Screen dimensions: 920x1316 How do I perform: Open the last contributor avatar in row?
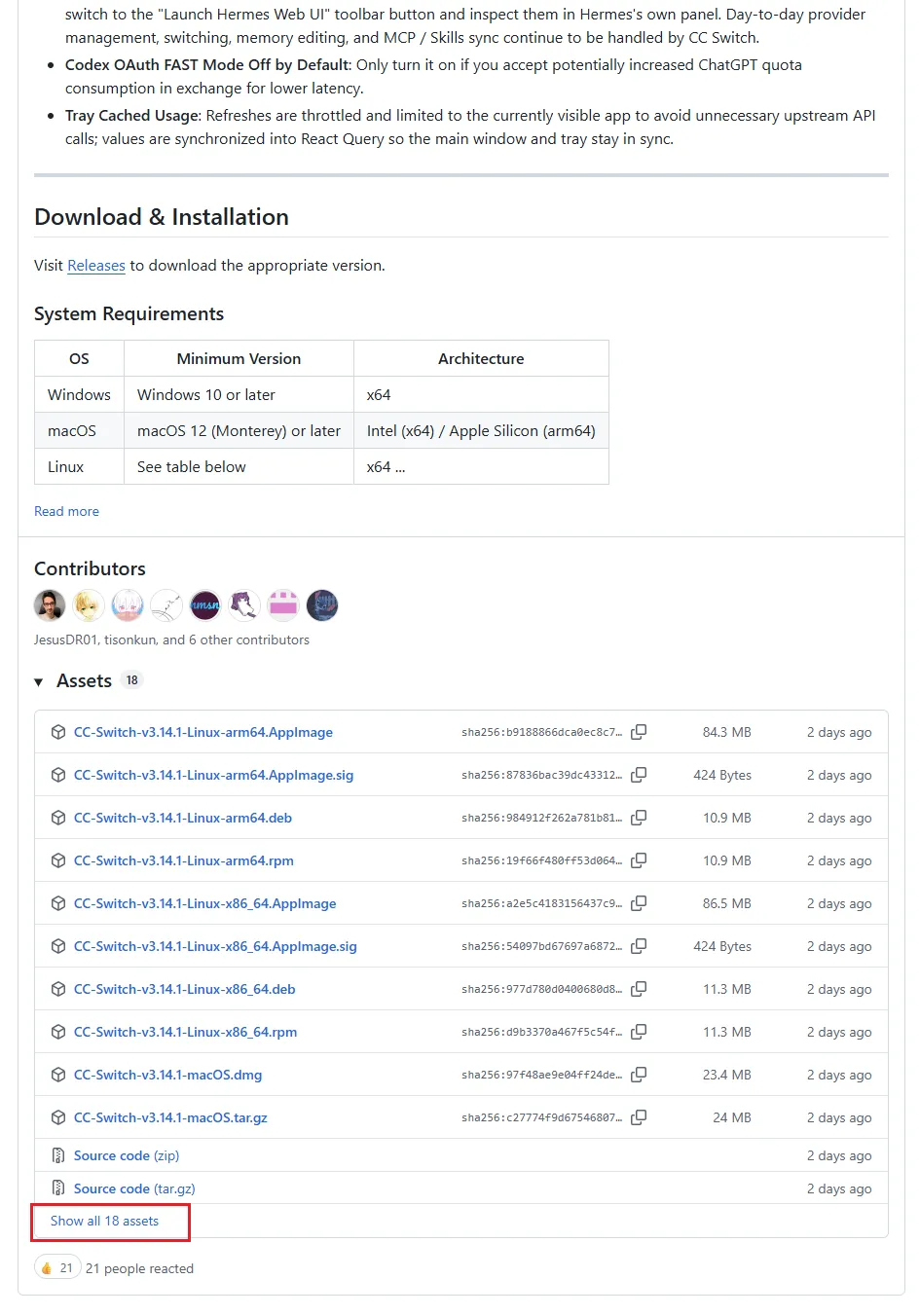(x=322, y=605)
